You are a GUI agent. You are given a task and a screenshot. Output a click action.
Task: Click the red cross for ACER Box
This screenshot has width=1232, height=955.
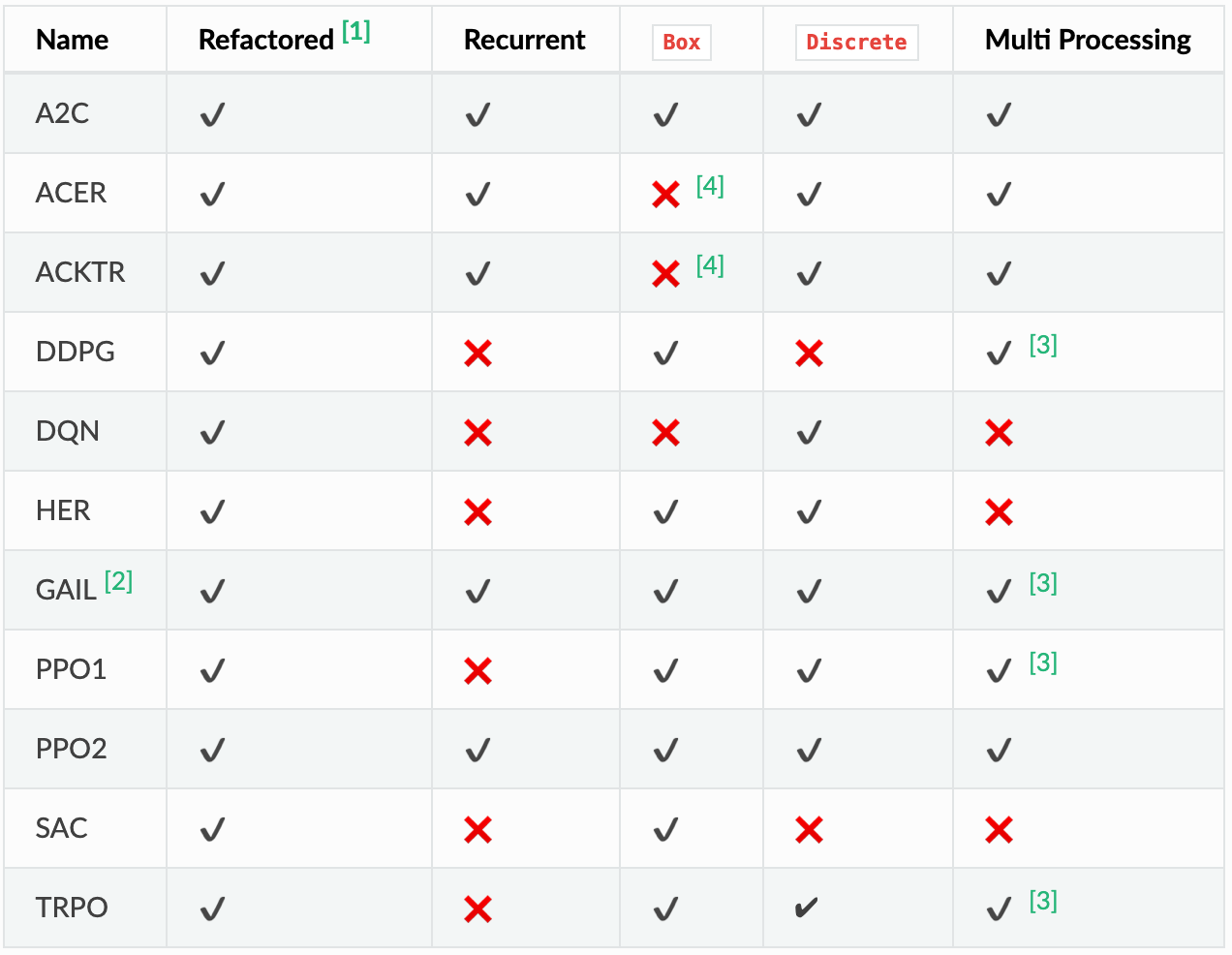(x=665, y=195)
